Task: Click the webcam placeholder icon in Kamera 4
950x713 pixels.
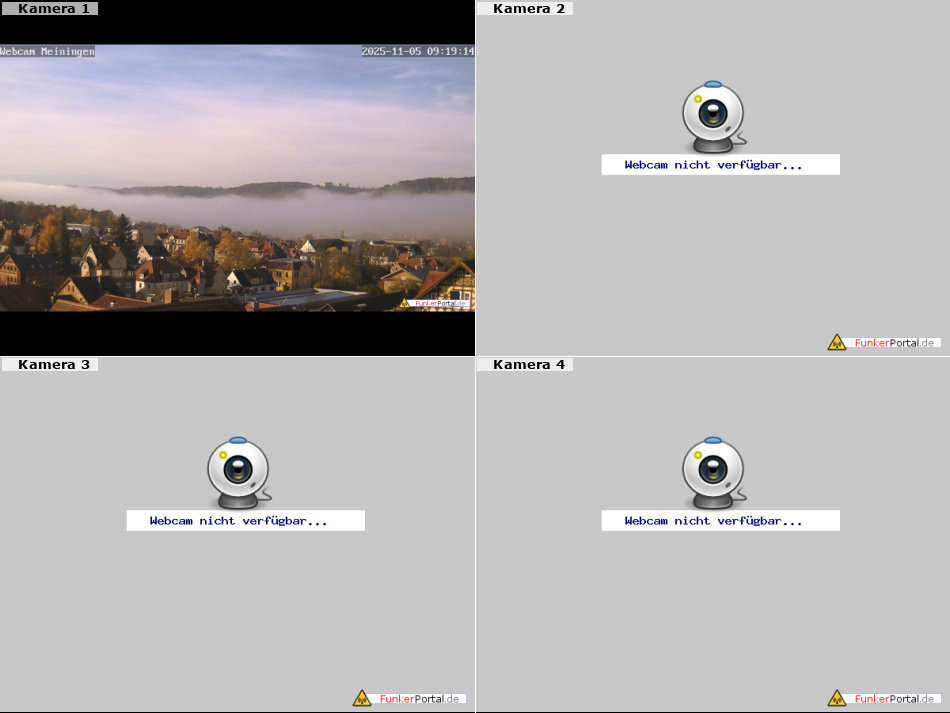Action: pyautogui.click(x=713, y=471)
